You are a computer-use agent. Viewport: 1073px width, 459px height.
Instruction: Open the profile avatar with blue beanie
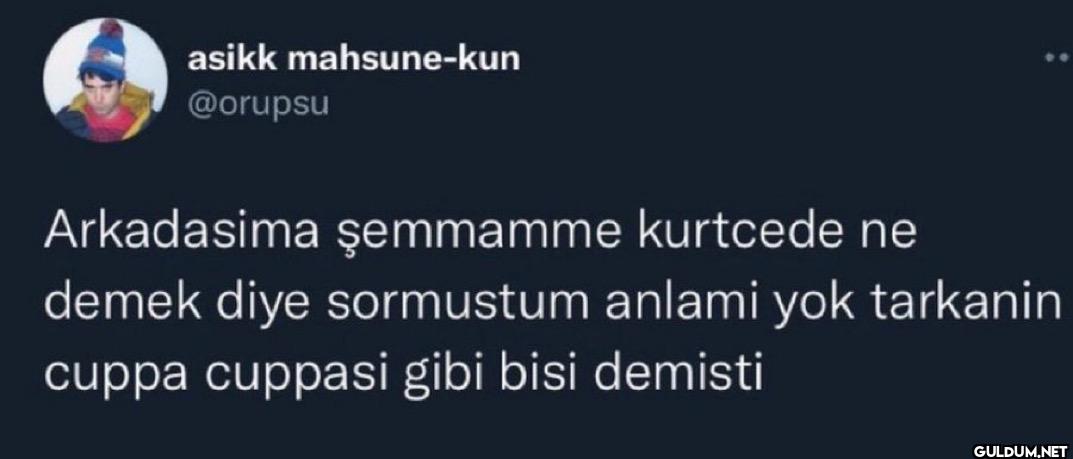[x=106, y=81]
